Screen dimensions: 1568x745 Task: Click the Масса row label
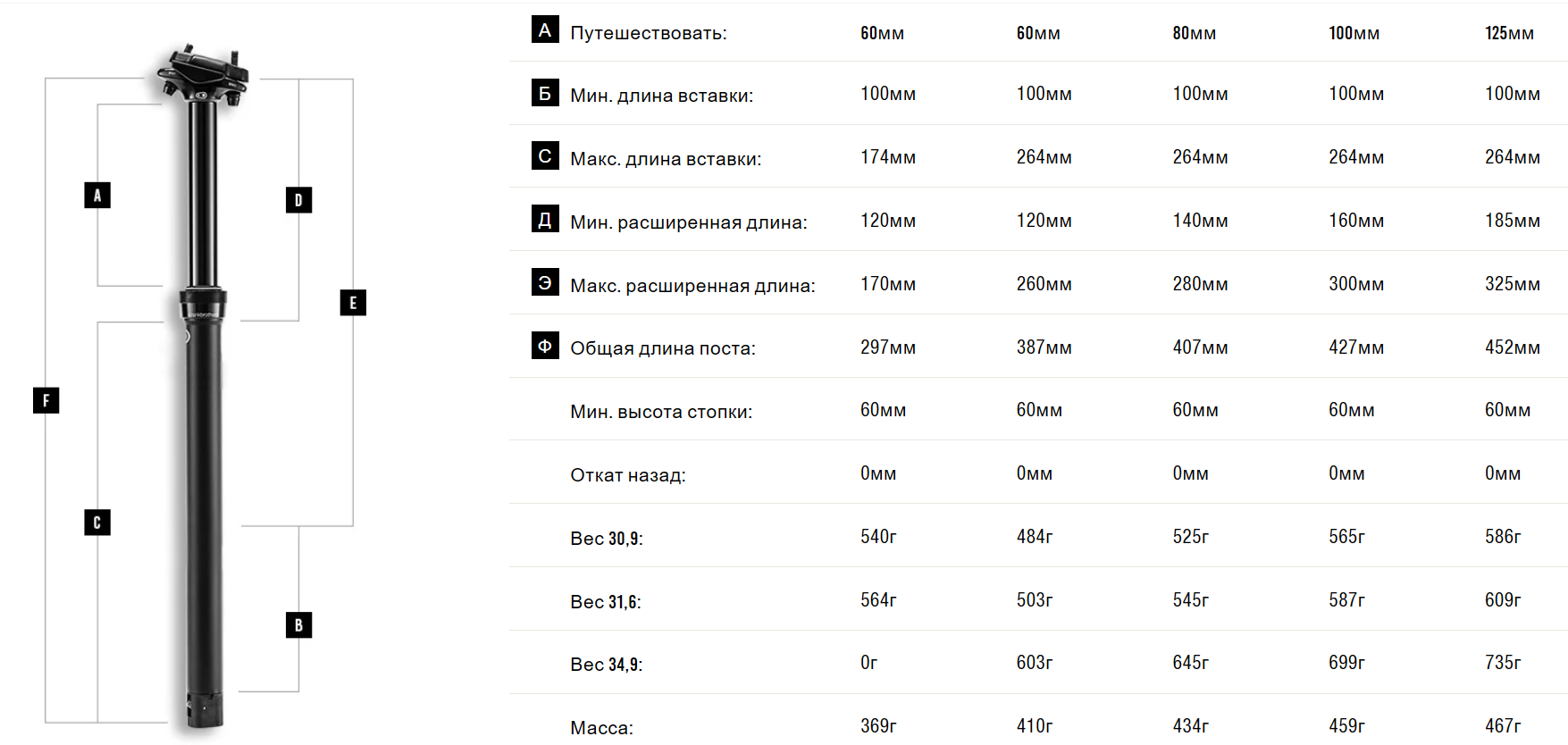pyautogui.click(x=601, y=728)
